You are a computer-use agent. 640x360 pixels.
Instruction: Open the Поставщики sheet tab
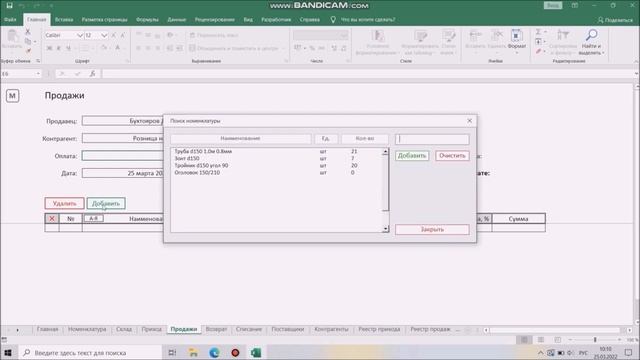[x=288, y=329]
